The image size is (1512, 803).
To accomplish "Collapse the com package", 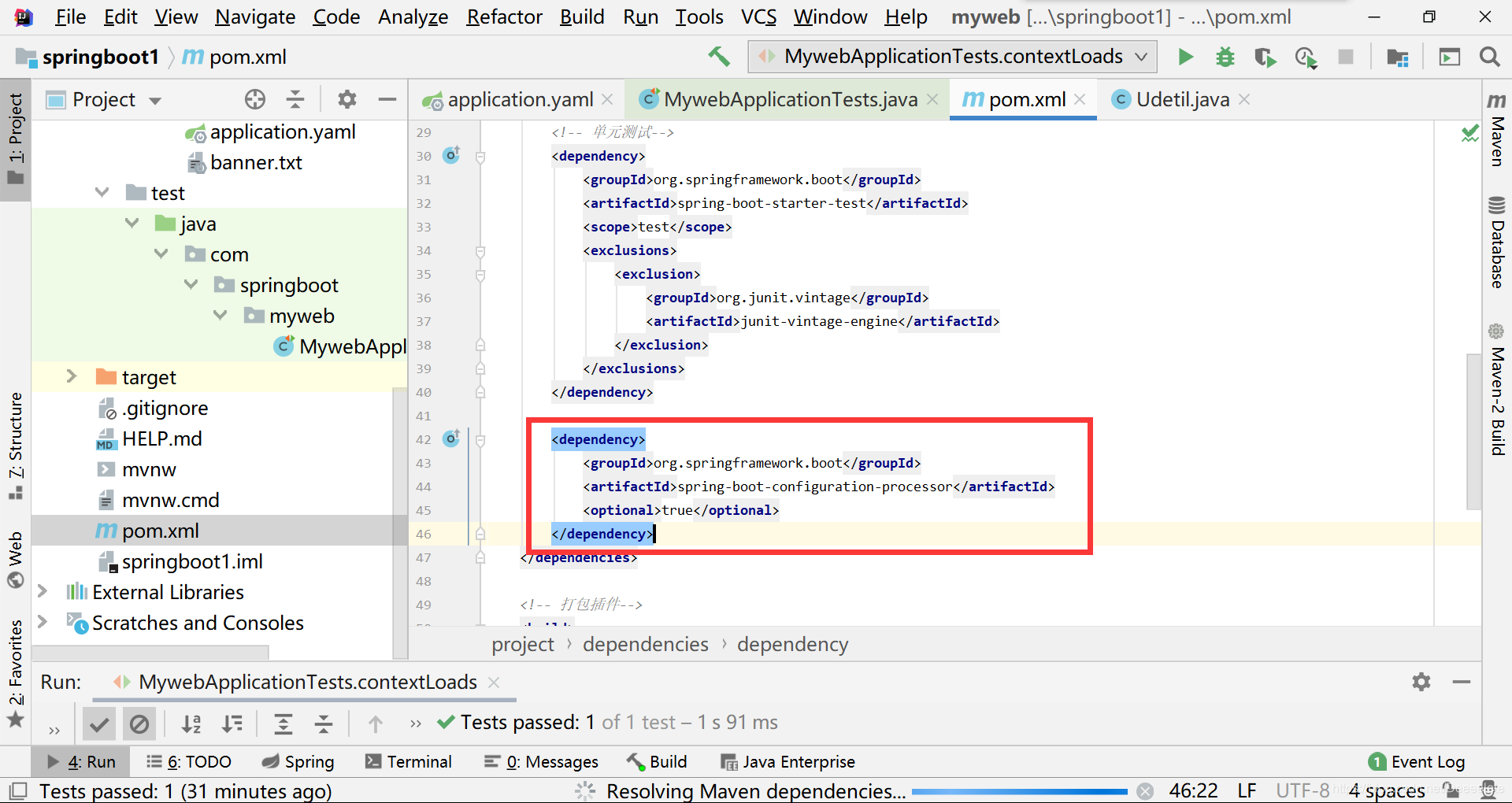I will click(161, 254).
